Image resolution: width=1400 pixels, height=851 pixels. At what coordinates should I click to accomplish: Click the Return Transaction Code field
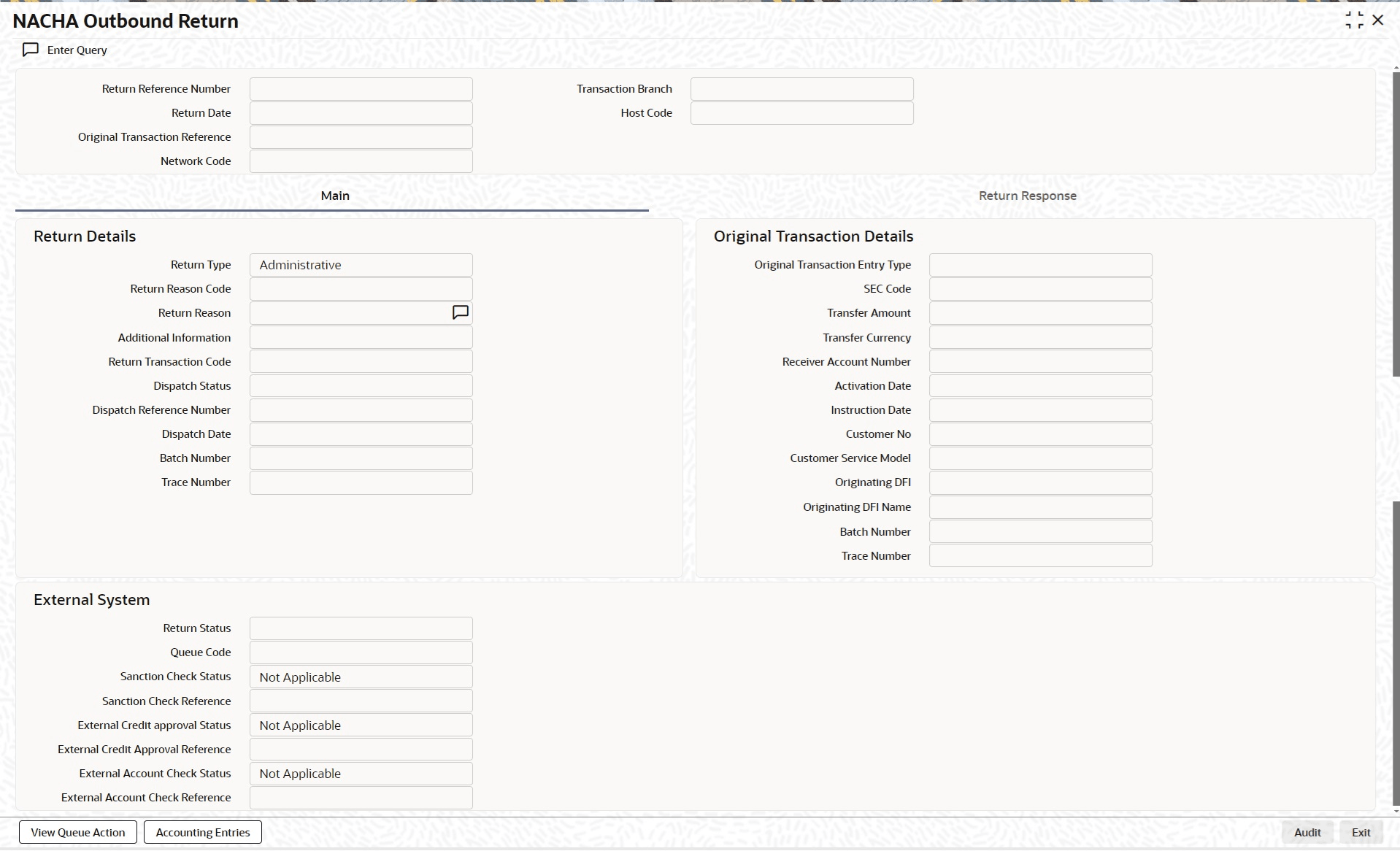click(361, 361)
